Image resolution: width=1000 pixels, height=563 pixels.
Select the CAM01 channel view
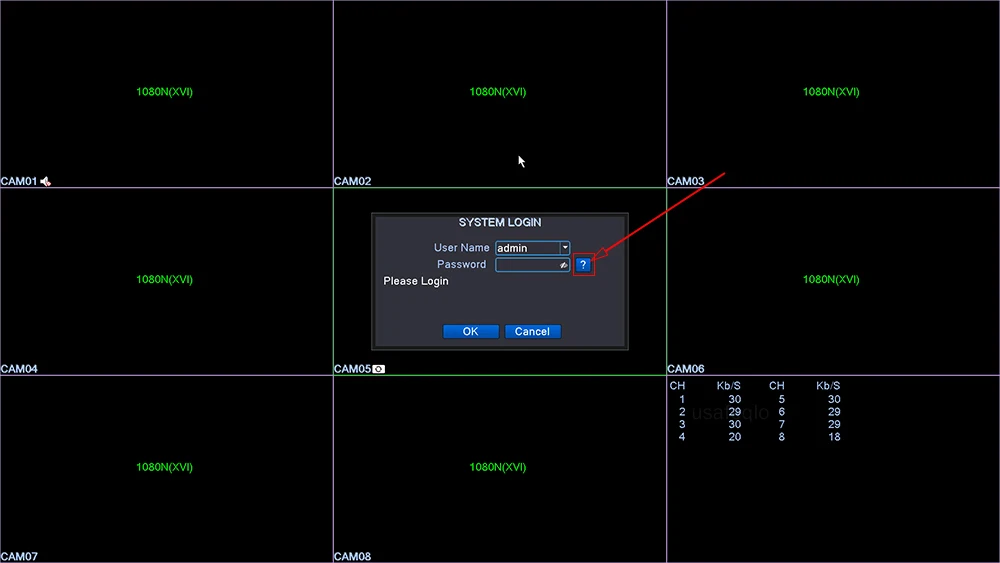point(166,93)
